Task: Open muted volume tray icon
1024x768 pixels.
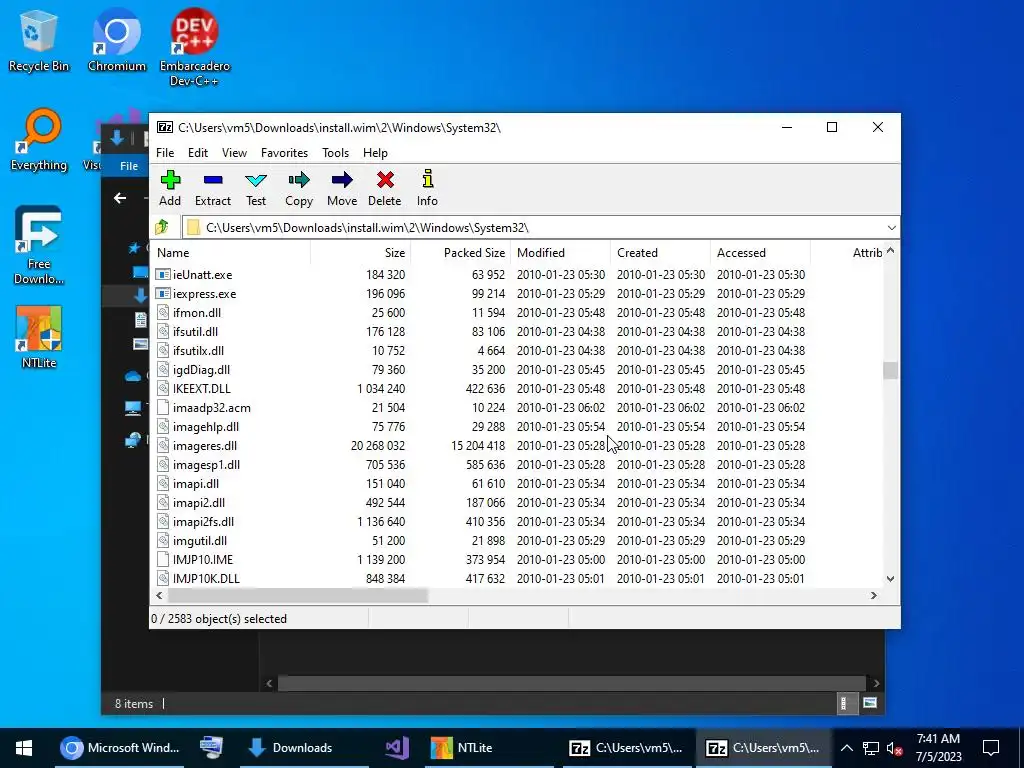Action: tap(894, 748)
